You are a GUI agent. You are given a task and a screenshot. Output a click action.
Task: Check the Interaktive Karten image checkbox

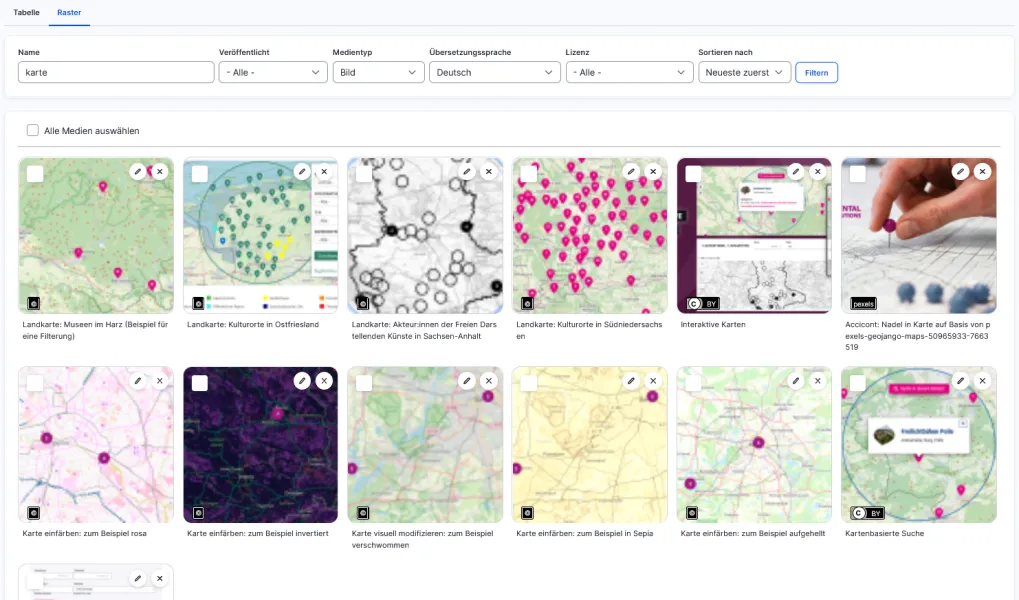(x=693, y=174)
